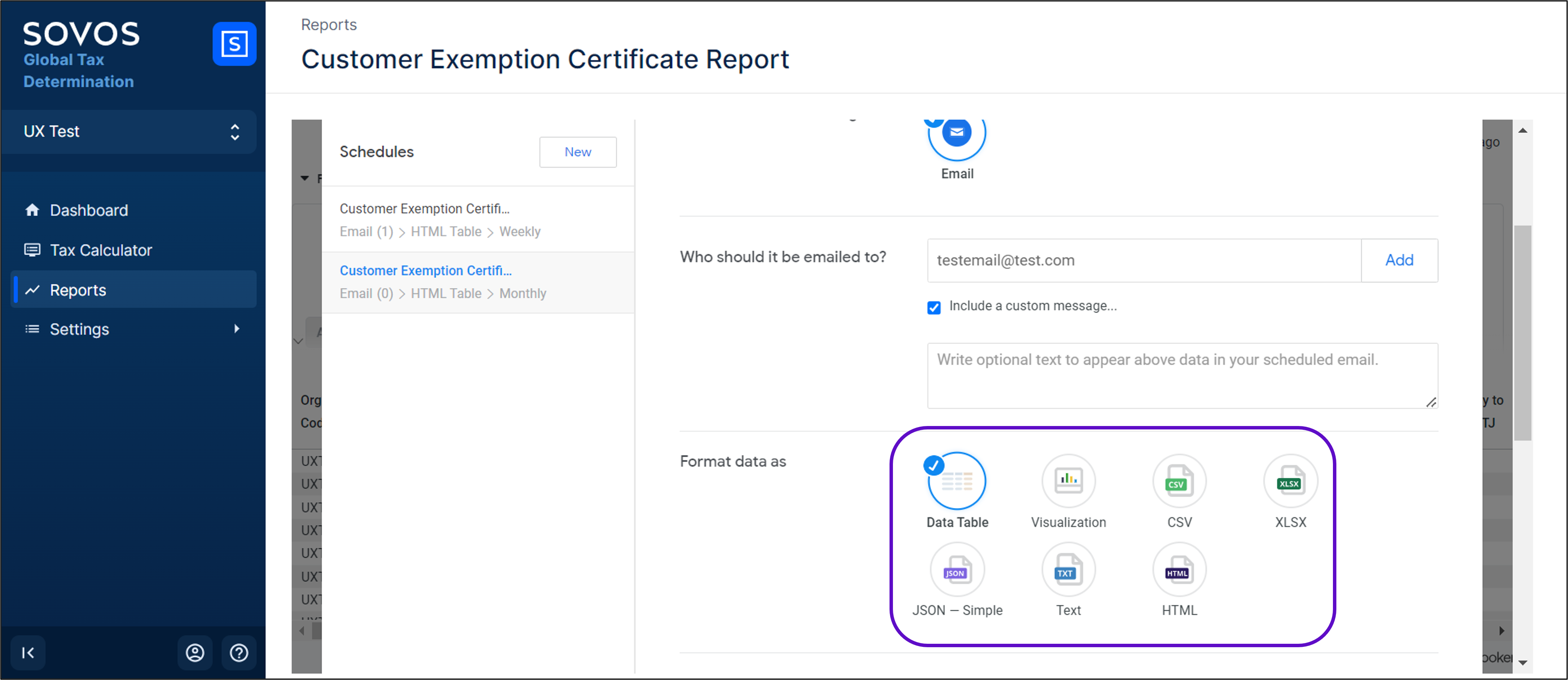Choose the Text TXT format icon
The height and width of the screenshot is (680, 1568).
click(1068, 570)
